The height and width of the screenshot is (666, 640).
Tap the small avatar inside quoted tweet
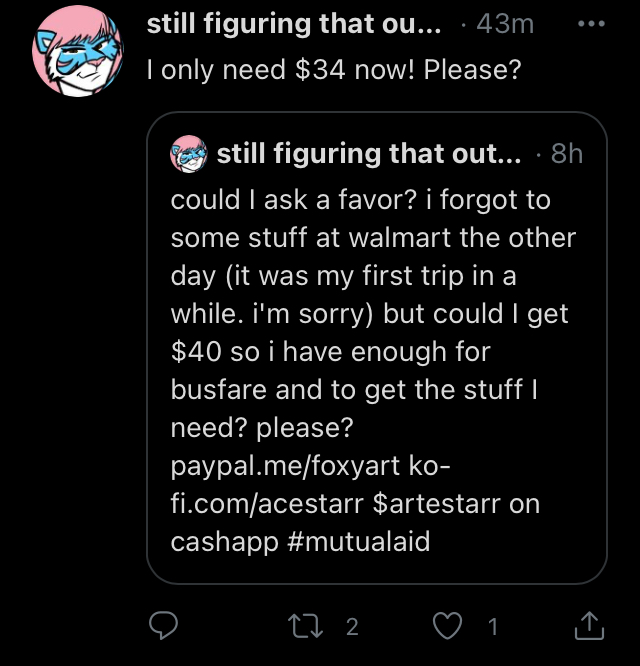coord(189,154)
